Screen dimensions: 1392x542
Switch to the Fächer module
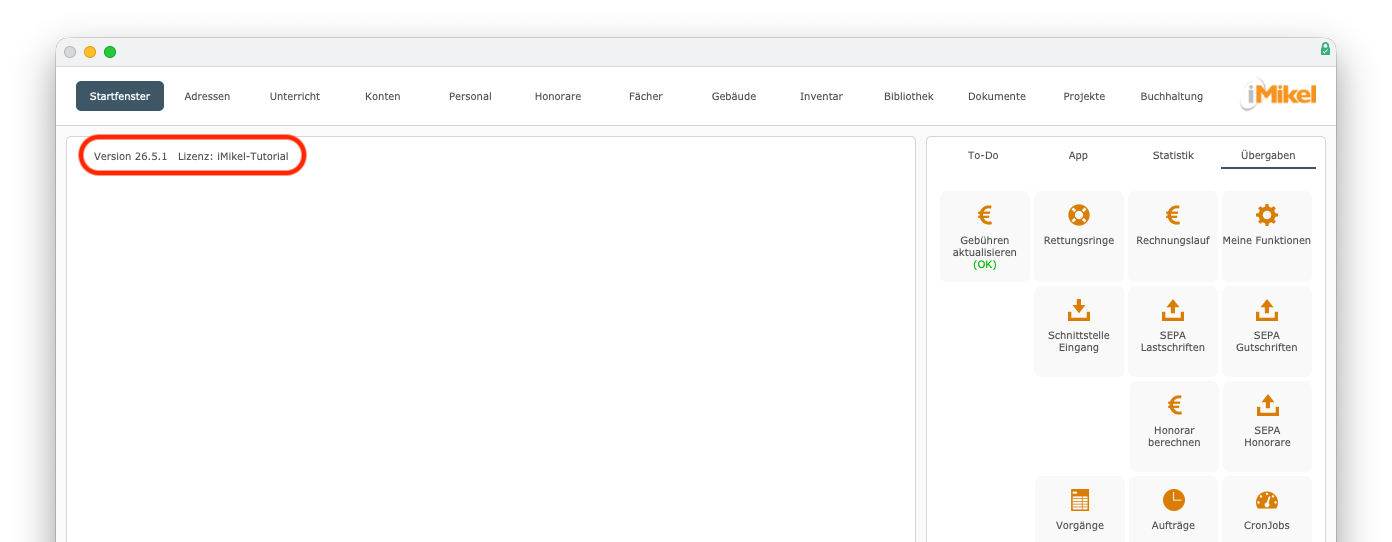pyautogui.click(x=646, y=96)
